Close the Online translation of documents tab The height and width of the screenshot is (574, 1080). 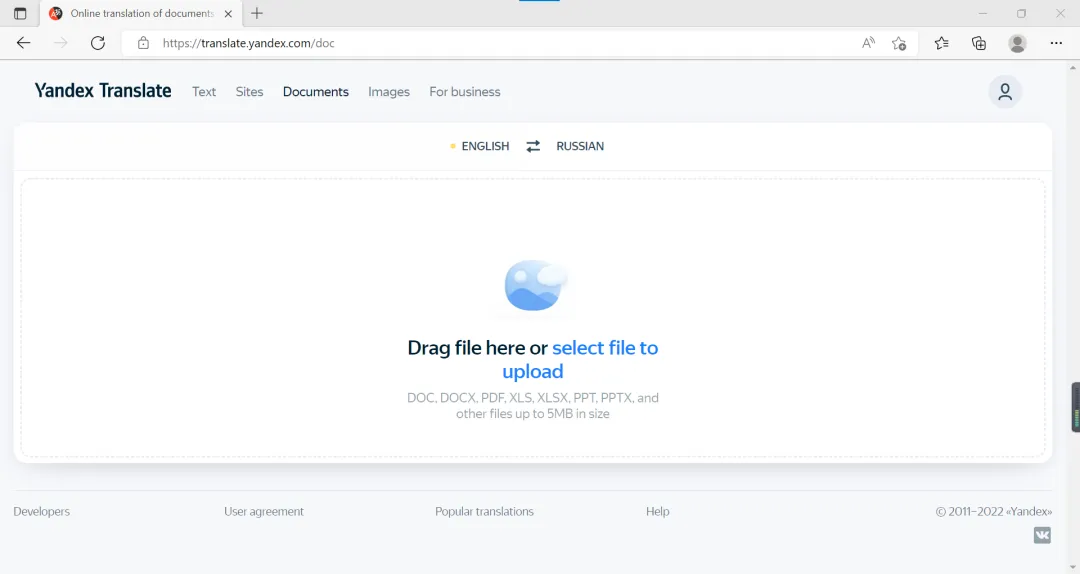[x=228, y=13]
